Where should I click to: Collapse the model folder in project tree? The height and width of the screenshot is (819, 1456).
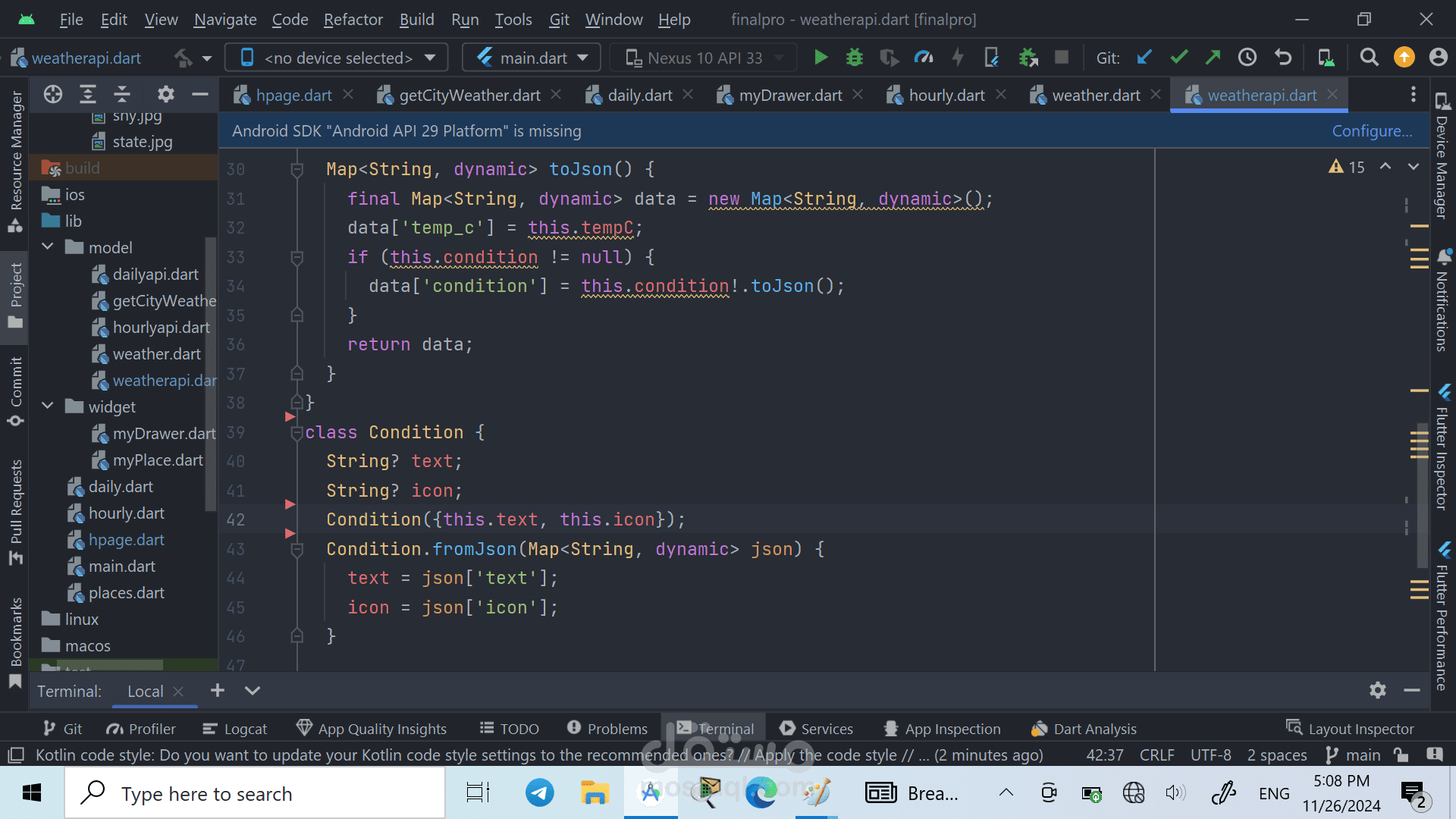(x=48, y=247)
